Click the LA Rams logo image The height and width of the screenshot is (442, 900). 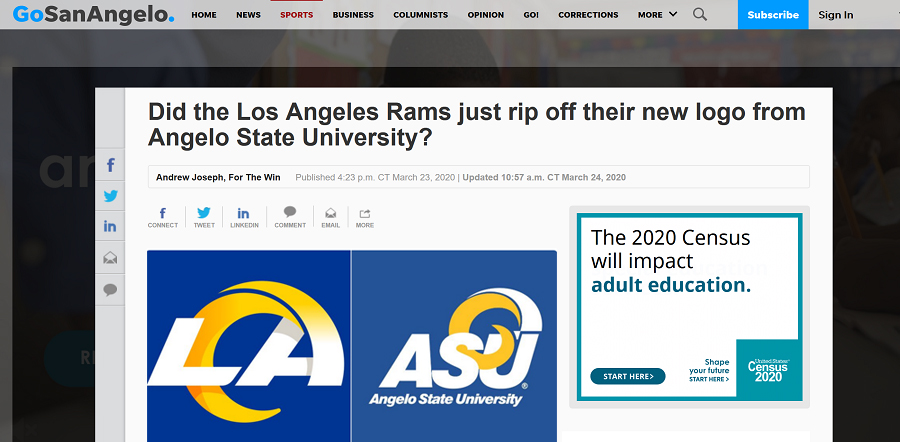point(249,346)
